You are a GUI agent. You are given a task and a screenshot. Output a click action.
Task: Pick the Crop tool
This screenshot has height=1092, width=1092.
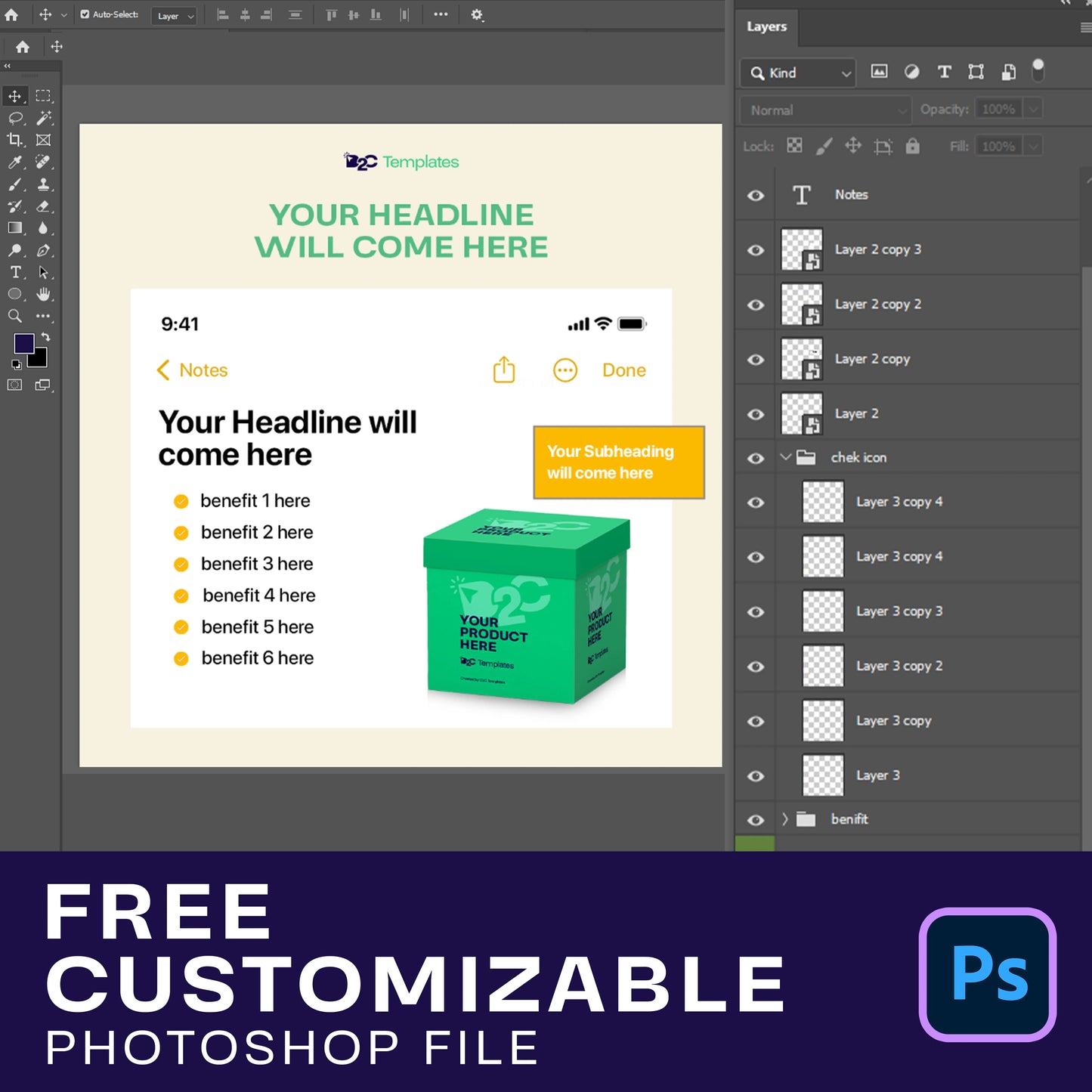(x=15, y=140)
